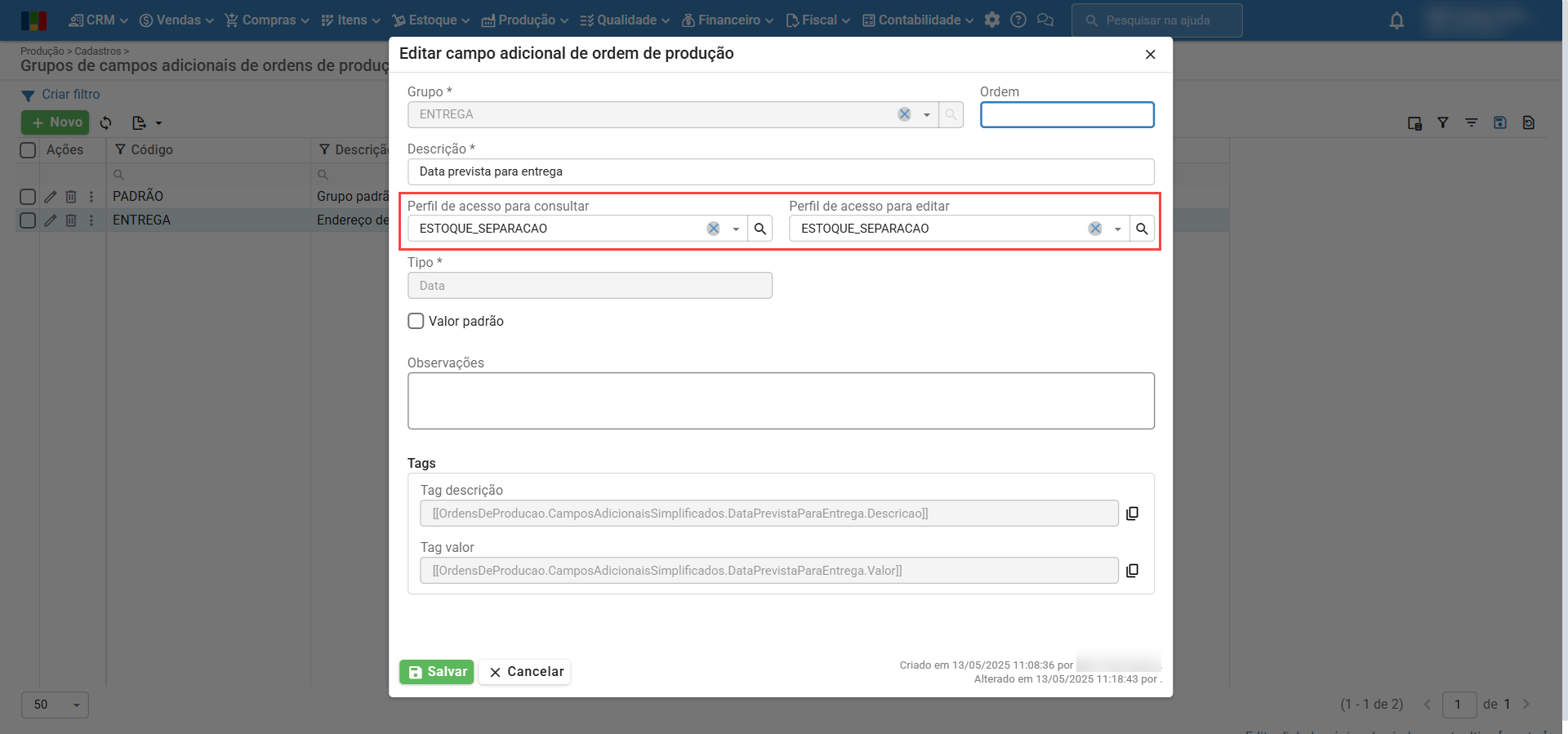Select the PADRÃO row checkbox

click(x=28, y=197)
